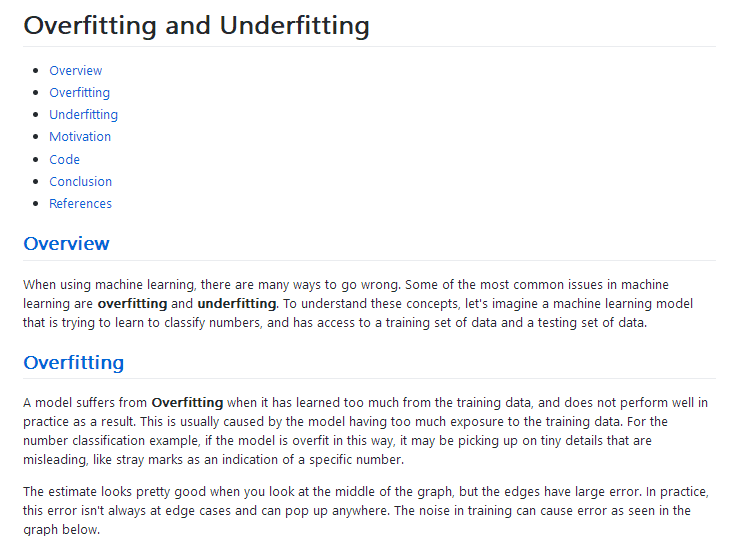The width and height of the screenshot is (741, 536).
Task: Click the blue Overview section heading
Action: click(66, 244)
